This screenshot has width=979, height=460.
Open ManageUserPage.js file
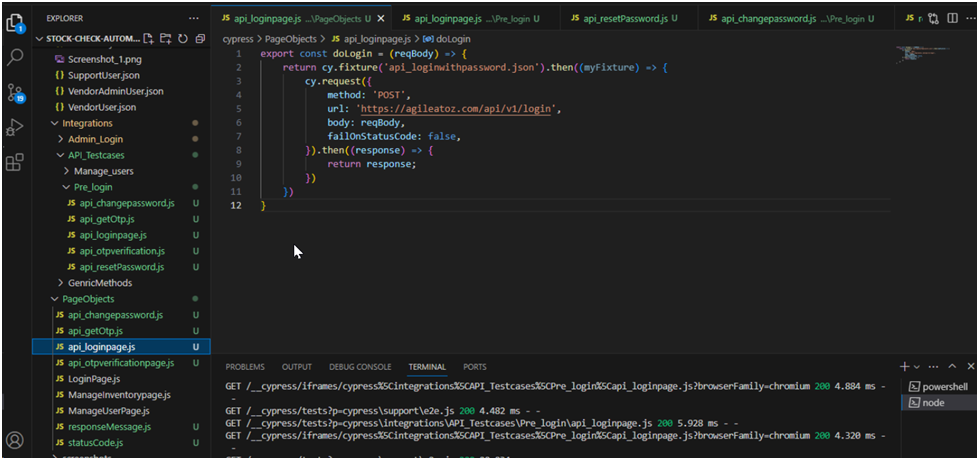point(121,411)
